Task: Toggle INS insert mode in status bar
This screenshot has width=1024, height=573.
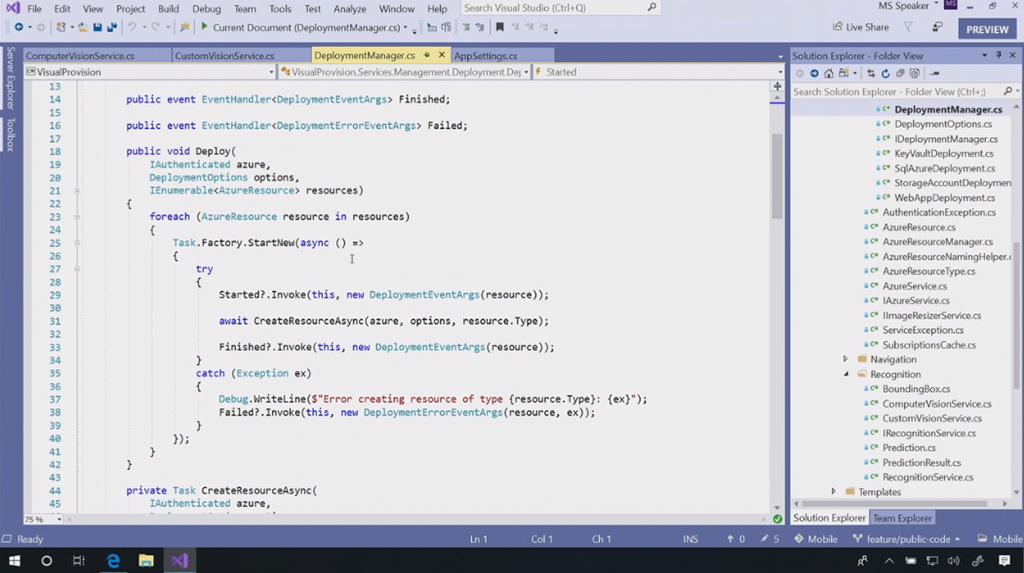Action: tap(690, 539)
